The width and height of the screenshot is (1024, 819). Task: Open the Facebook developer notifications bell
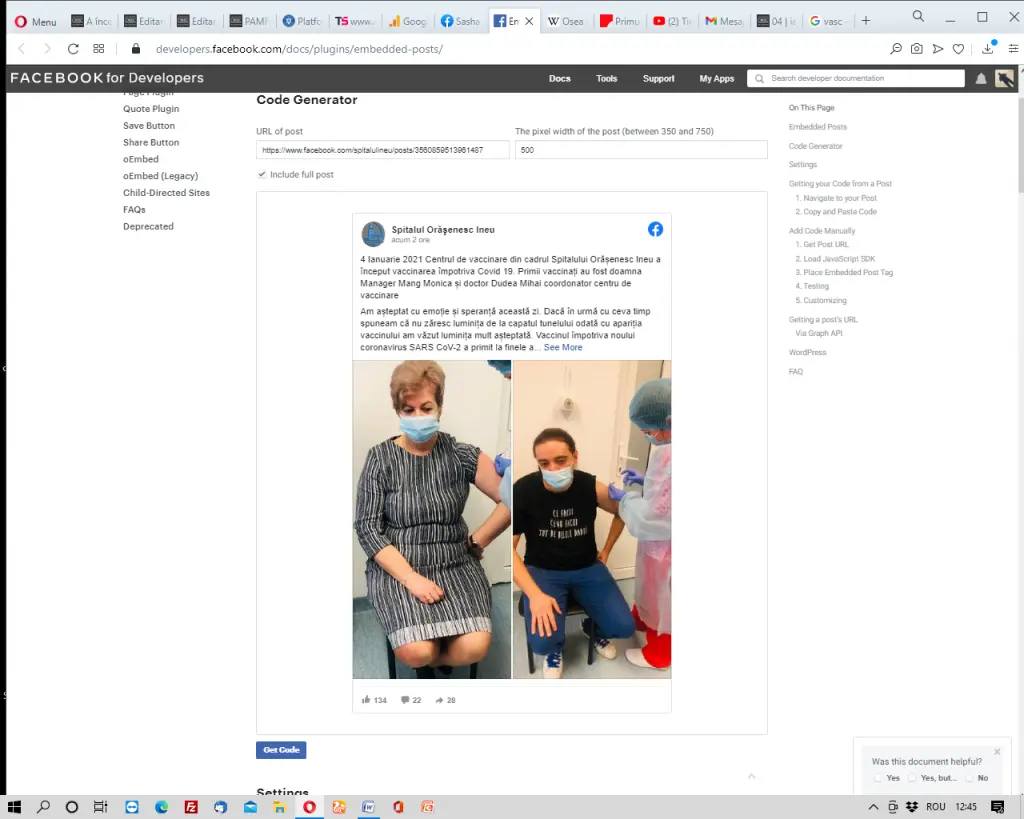[x=981, y=79]
